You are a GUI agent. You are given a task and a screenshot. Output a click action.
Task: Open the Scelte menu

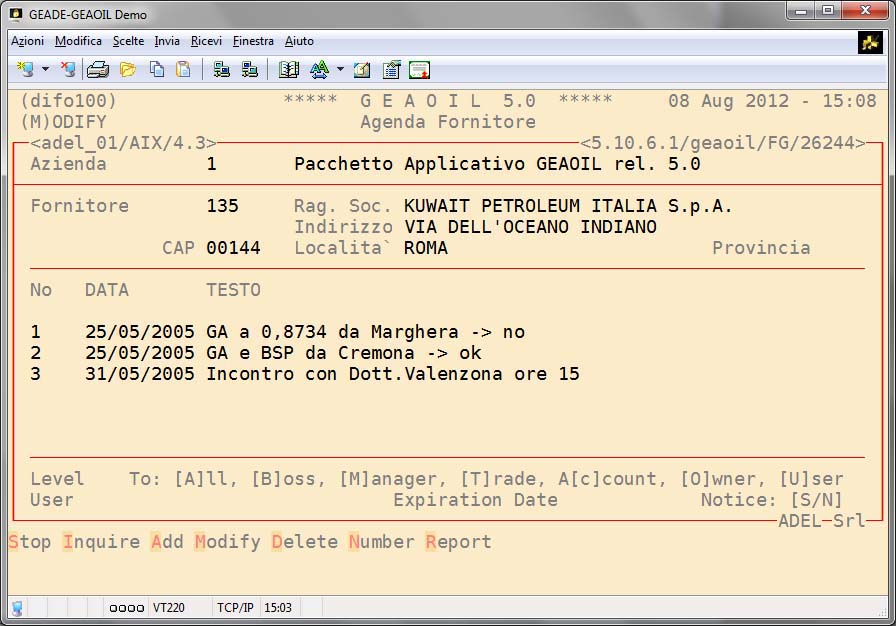click(x=128, y=41)
